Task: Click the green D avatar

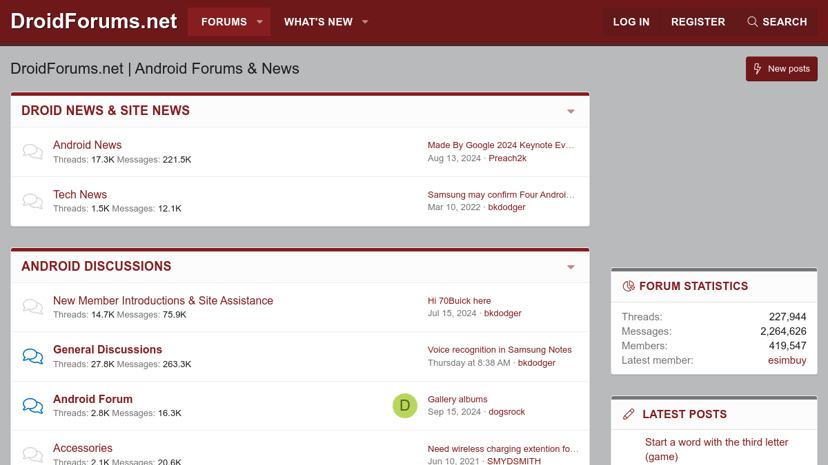Action: click(405, 405)
